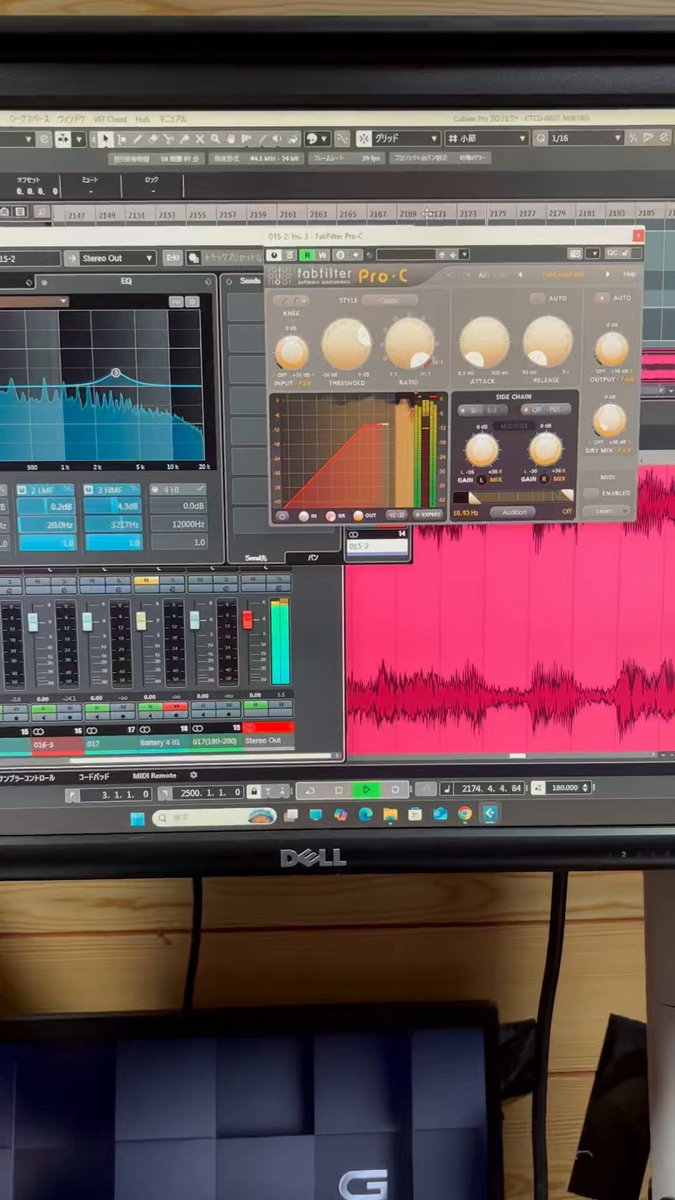Click the side chain right GAIN knob
This screenshot has width=675, height=1200.
click(545, 449)
